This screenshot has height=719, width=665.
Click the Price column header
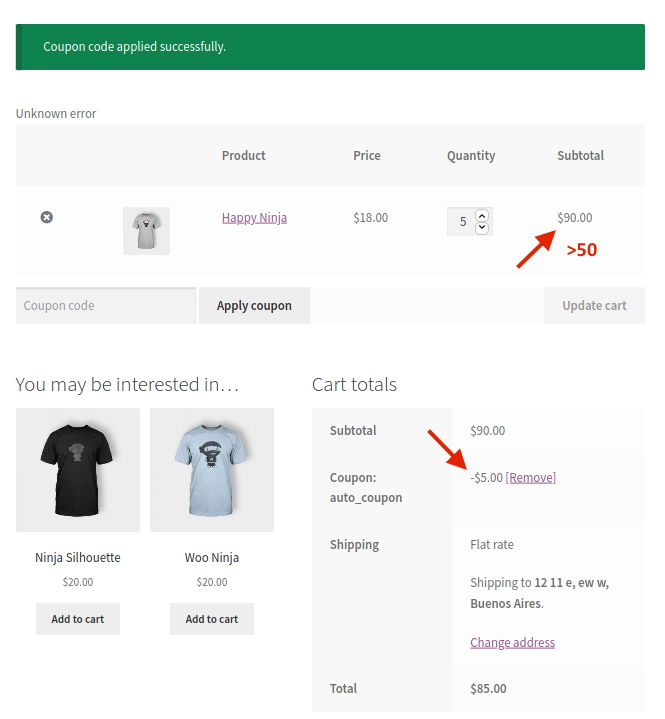click(x=367, y=155)
